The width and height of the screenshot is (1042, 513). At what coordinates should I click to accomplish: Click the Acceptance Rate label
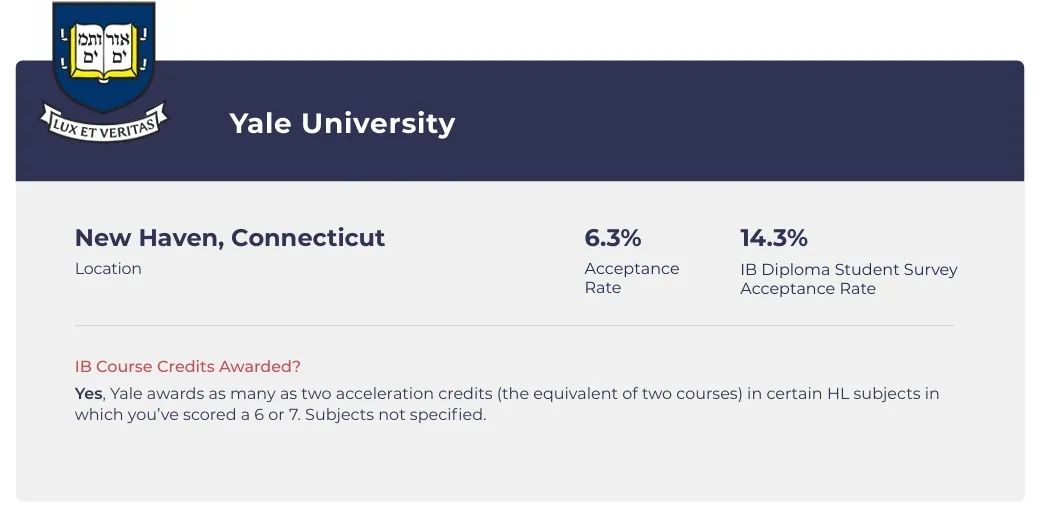(632, 278)
